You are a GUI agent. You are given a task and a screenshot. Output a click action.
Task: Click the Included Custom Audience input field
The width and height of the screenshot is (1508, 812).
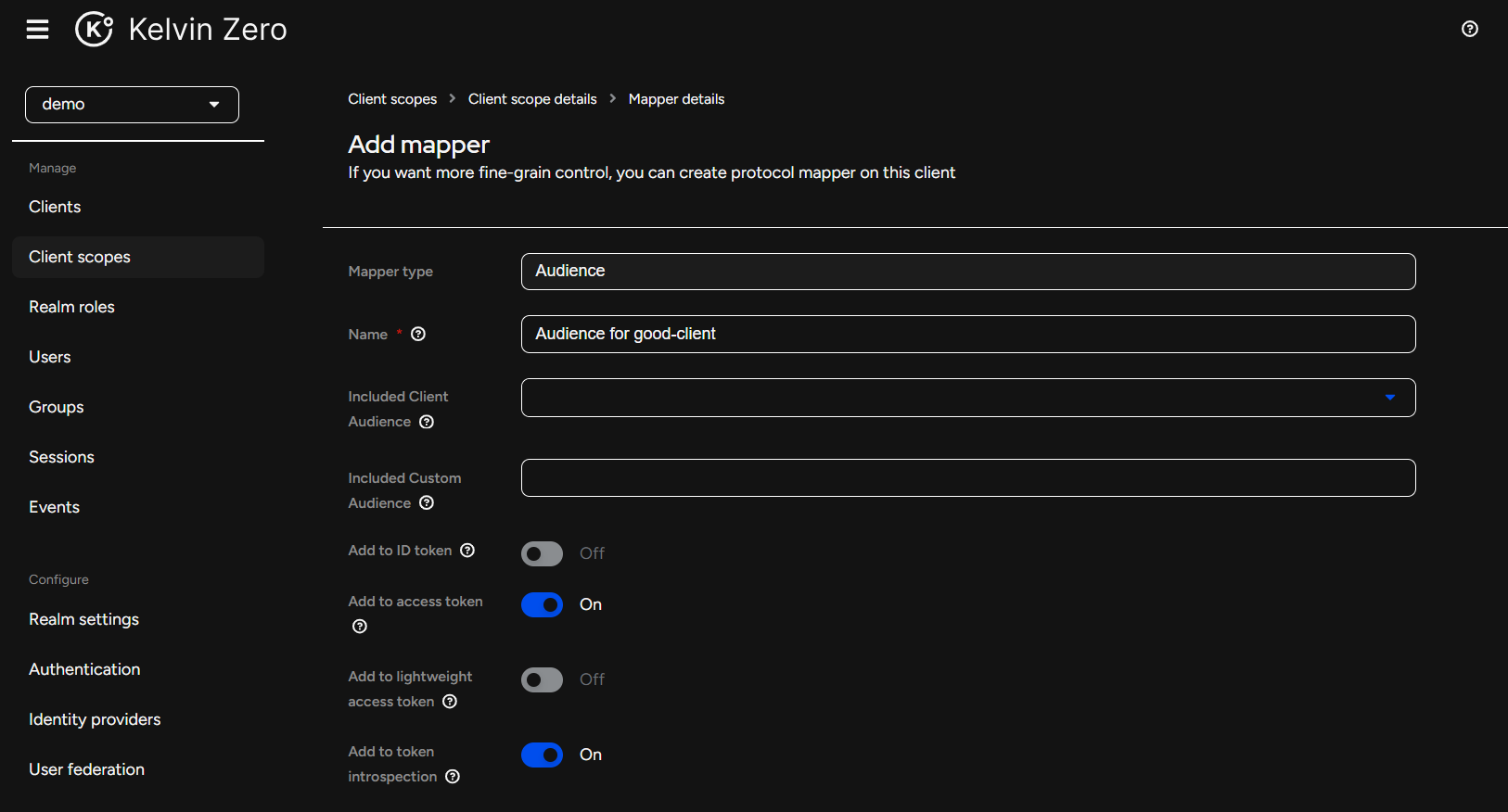click(x=967, y=478)
